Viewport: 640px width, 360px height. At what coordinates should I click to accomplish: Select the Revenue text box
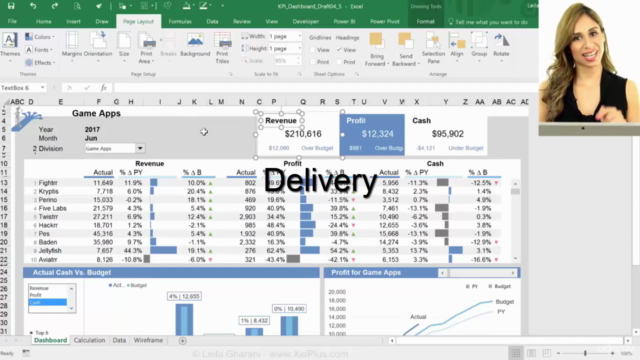(x=281, y=120)
